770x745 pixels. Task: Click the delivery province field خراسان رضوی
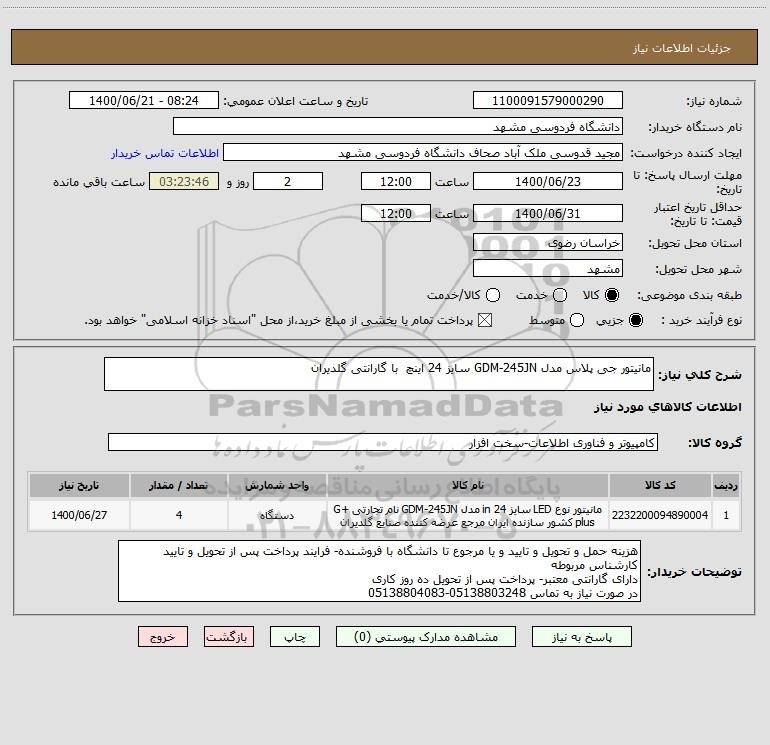pos(548,243)
